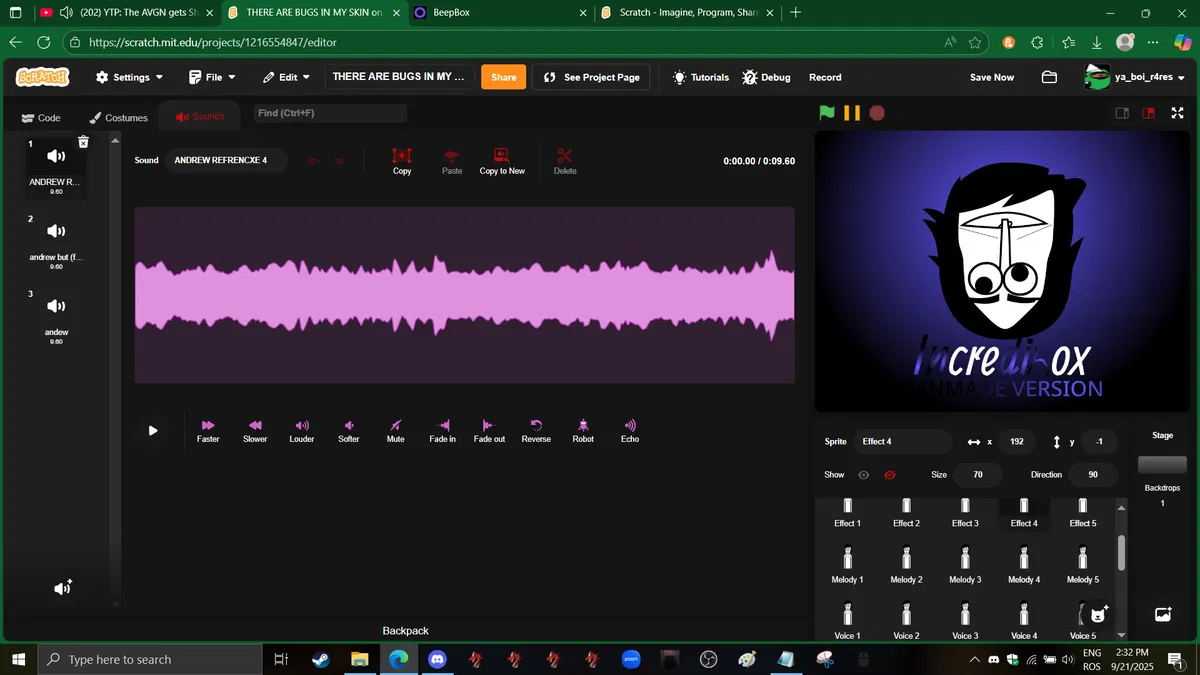Select the 'andew' sound thumbnail
Viewport: 1200px width, 675px height.
point(56,317)
